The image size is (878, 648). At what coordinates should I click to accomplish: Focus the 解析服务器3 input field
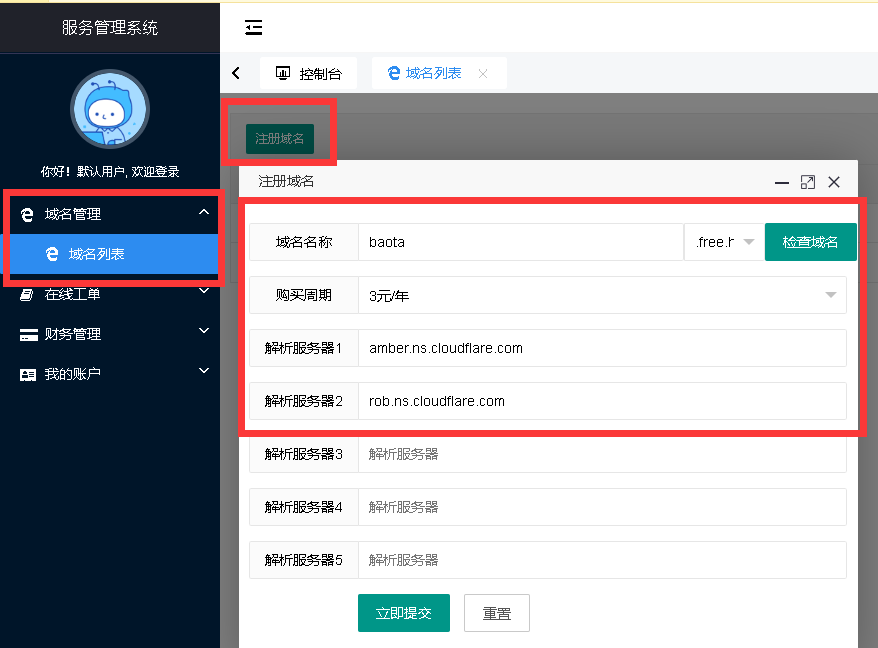602,454
